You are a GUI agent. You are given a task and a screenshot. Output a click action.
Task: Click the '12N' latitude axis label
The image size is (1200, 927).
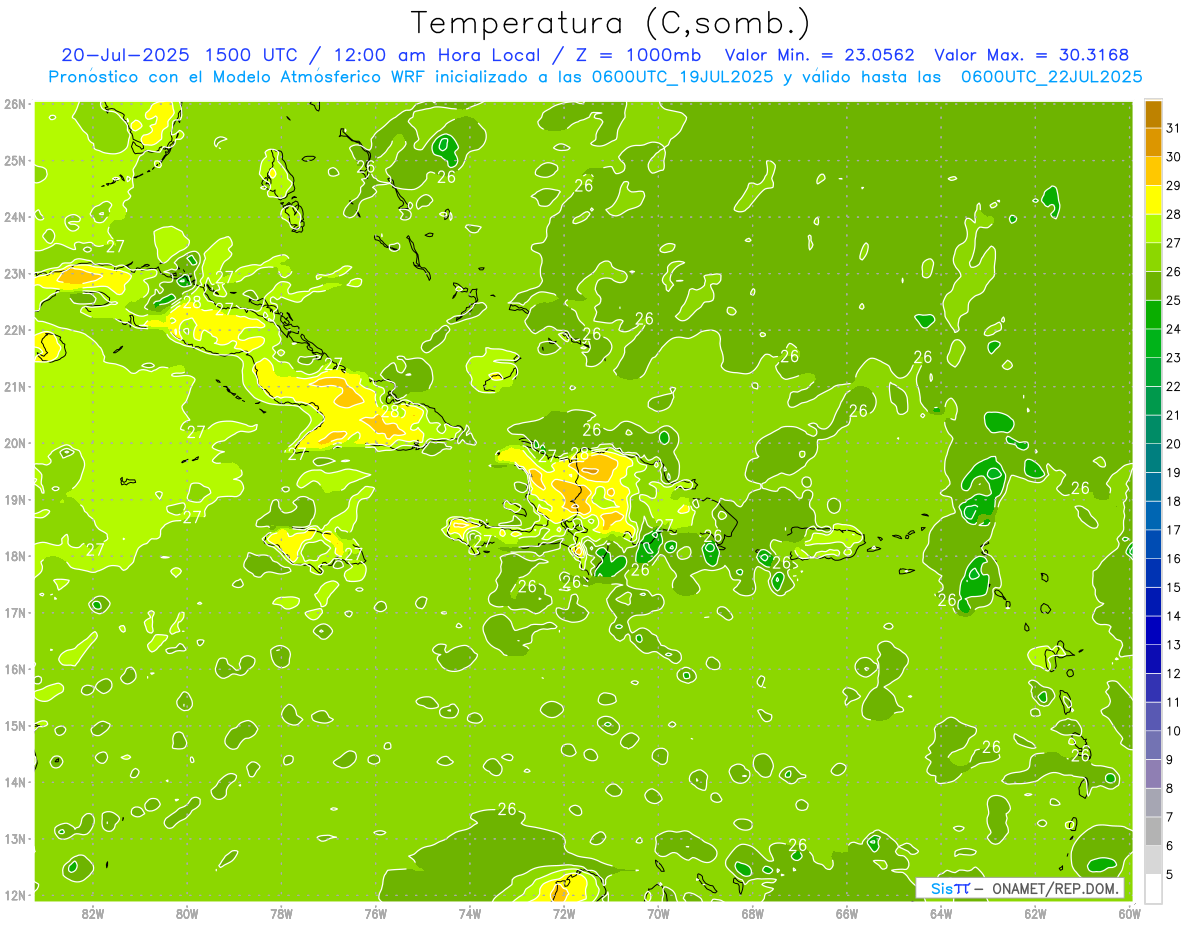point(14,895)
